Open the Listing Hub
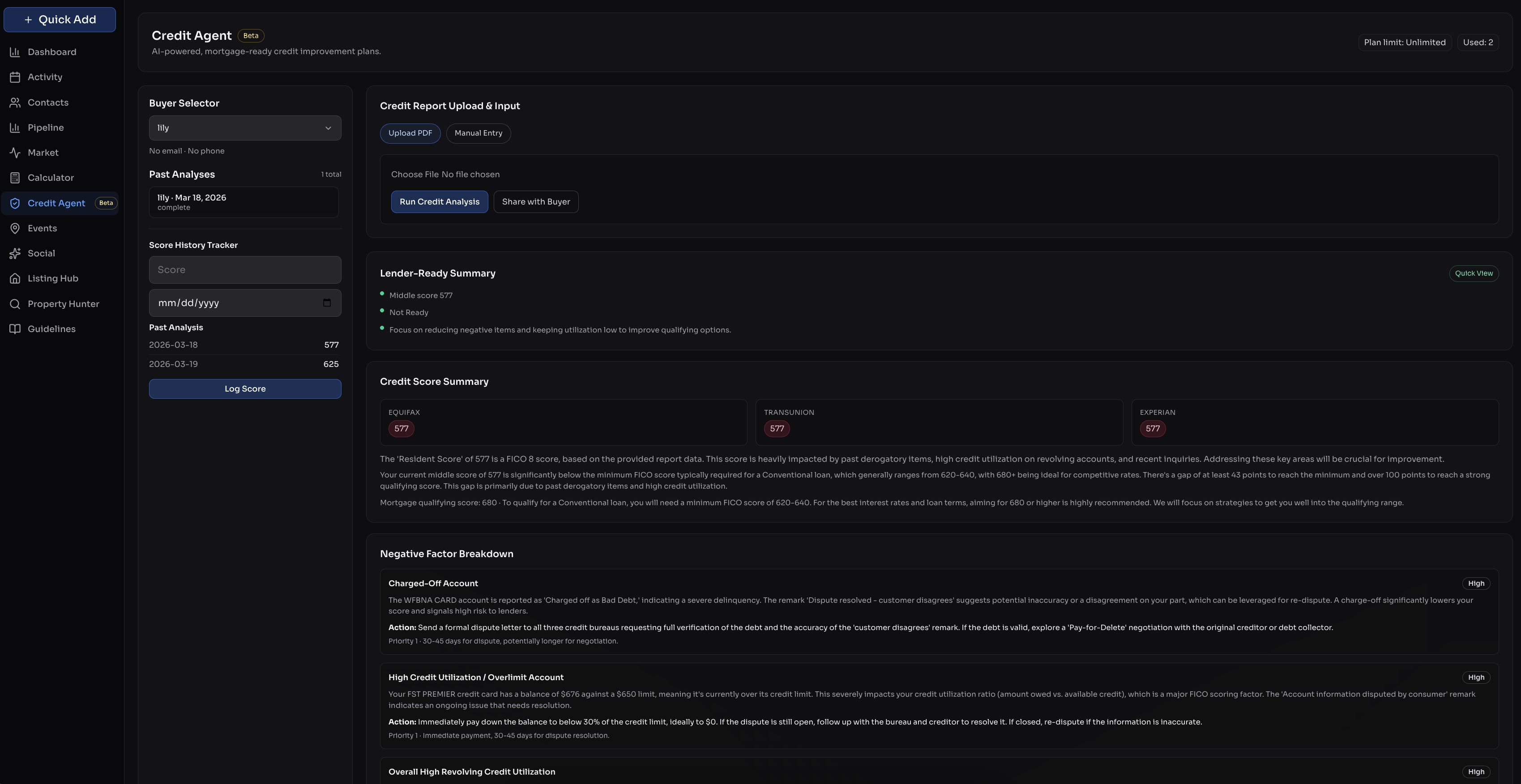 coord(52,278)
